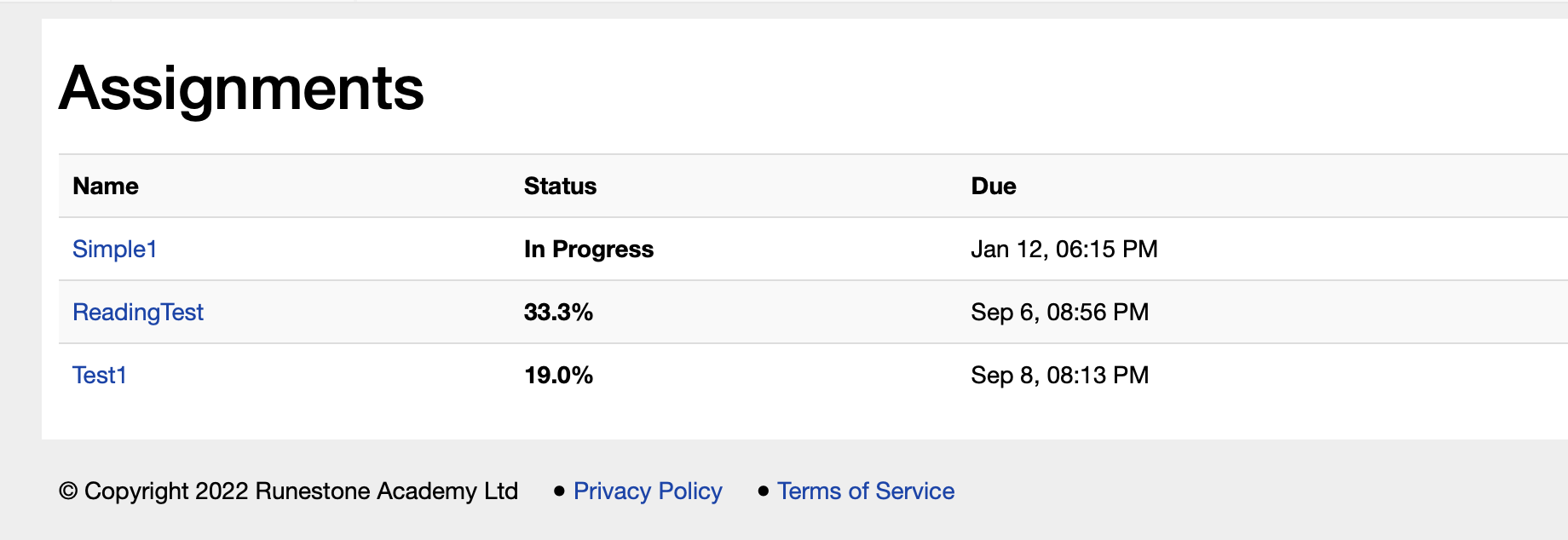Image resolution: width=1568 pixels, height=540 pixels.
Task: Click the Sep 8, 08:13 PM due date
Action: (x=1060, y=375)
